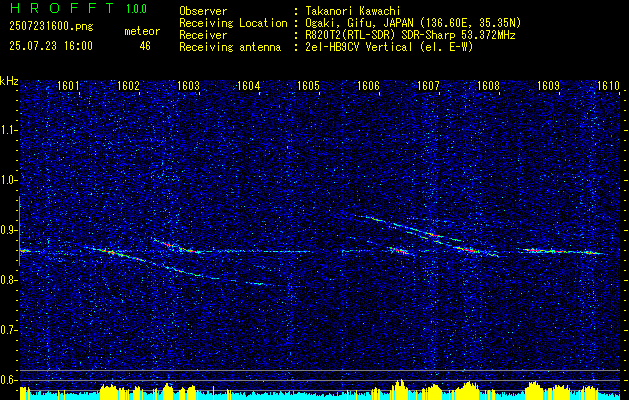Screen dimensions: 629x400
Task: Click the HROFFT title text
Action: click(62, 8)
